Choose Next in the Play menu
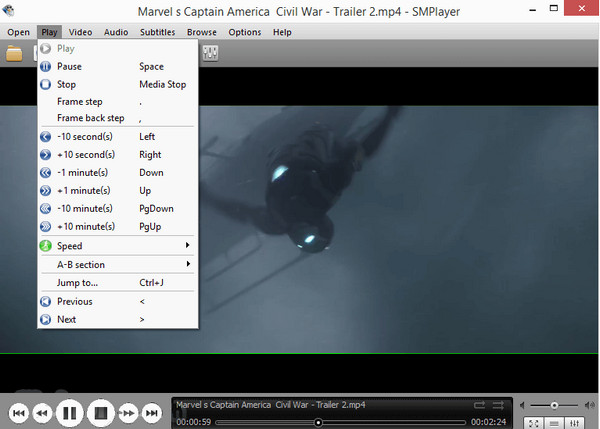 click(118, 319)
